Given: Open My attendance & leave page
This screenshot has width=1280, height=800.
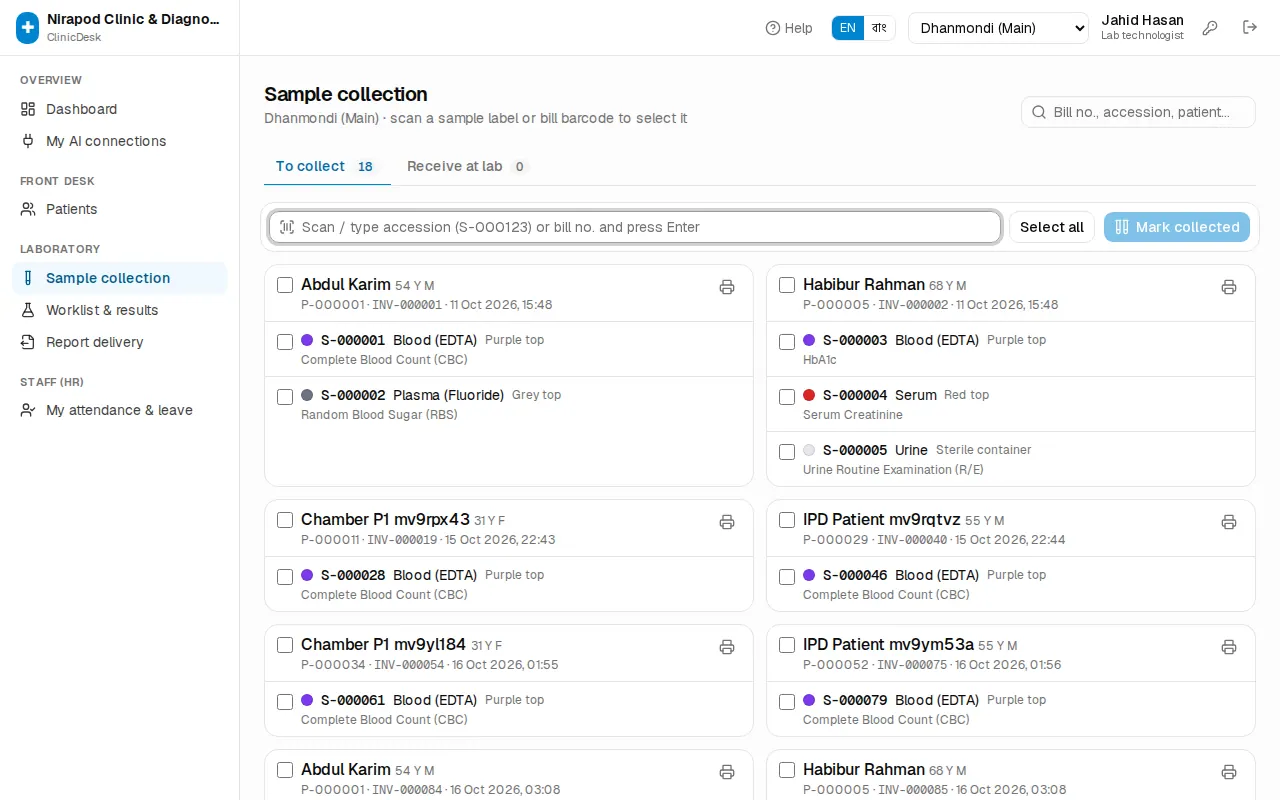Looking at the screenshot, I should 120,410.
